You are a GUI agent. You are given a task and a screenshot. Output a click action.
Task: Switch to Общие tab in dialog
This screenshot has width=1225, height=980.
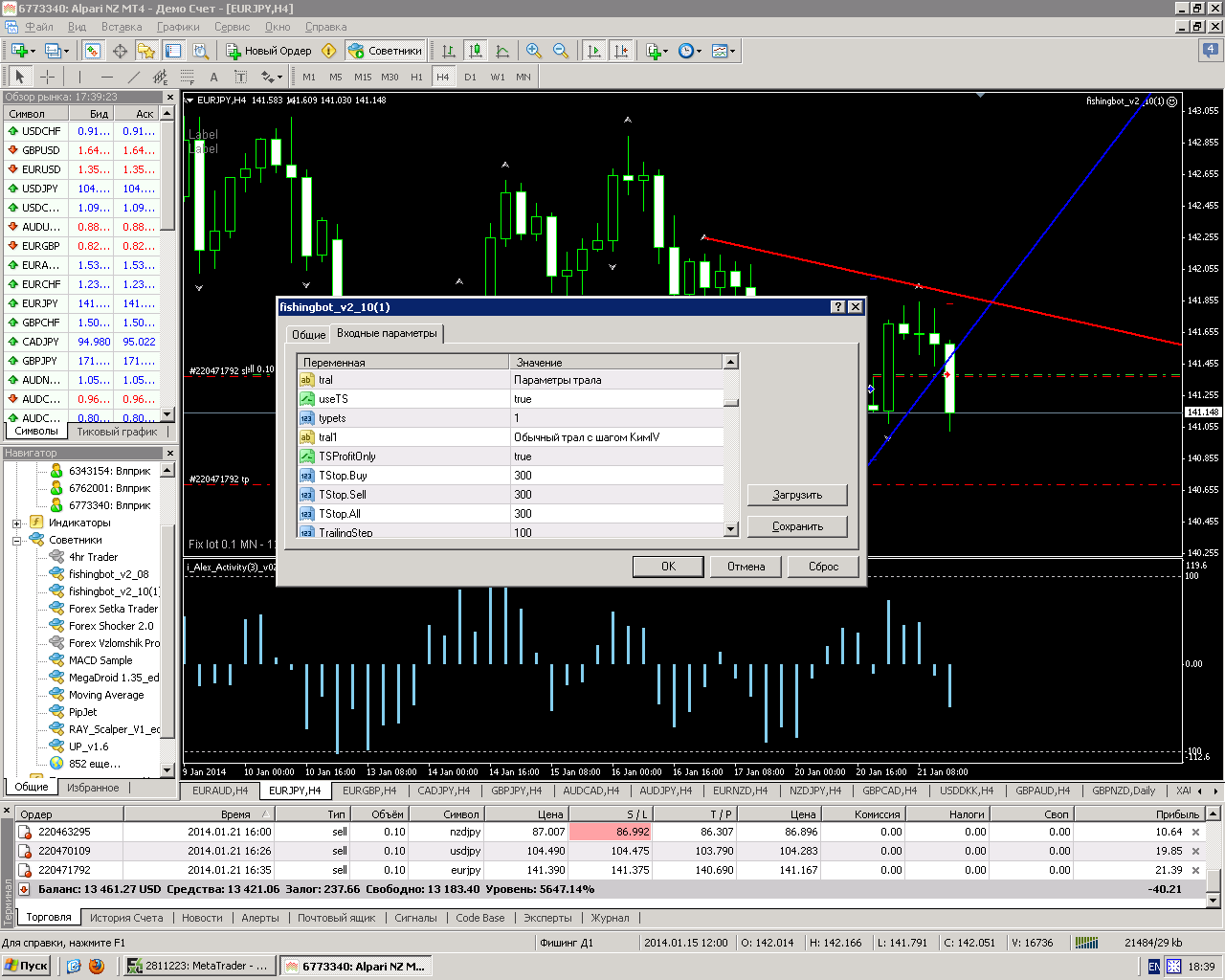point(308,334)
